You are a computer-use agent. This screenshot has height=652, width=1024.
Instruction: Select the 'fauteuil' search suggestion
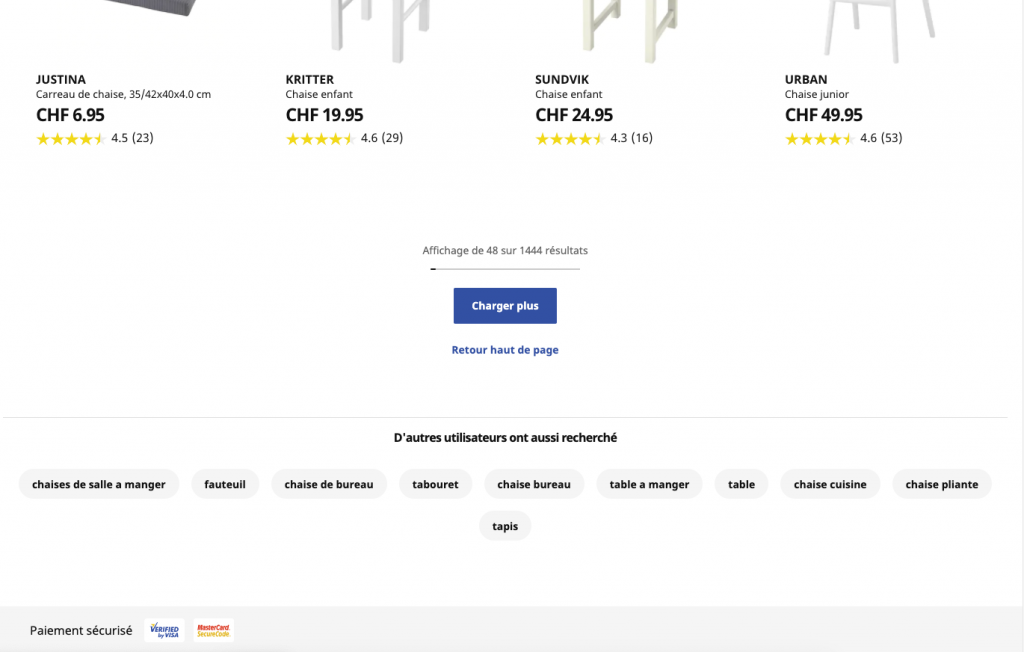click(x=225, y=484)
